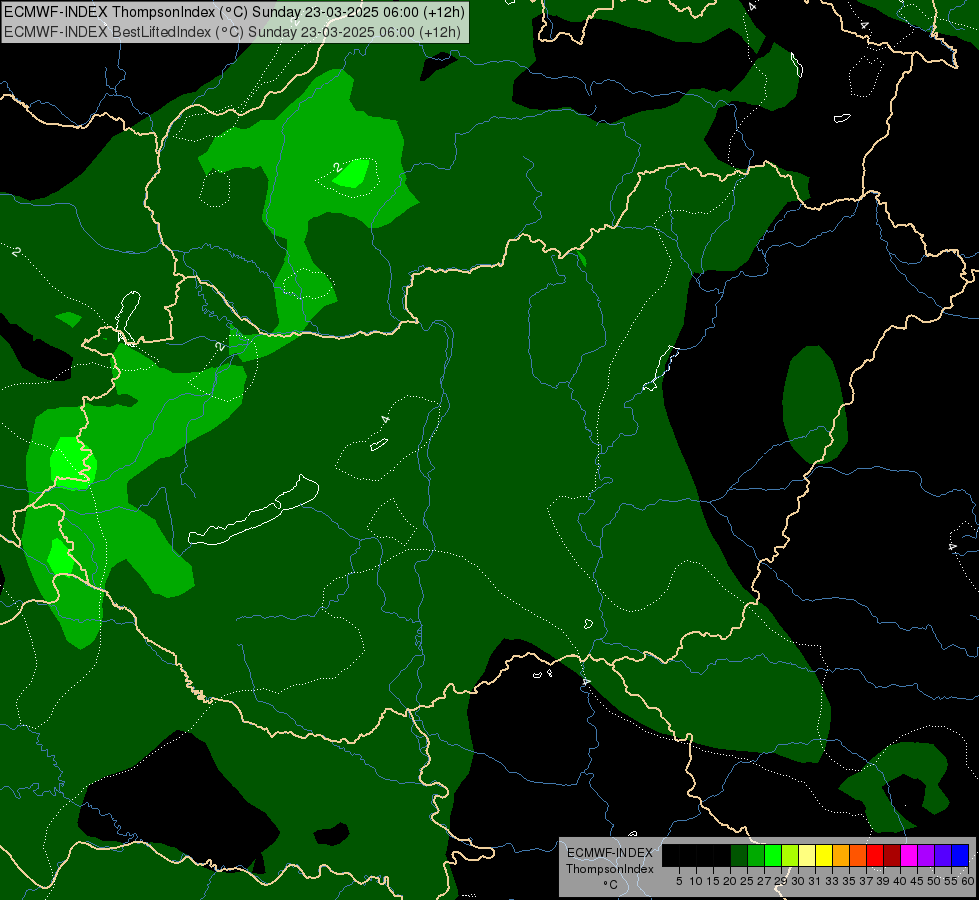Click the BestLiftedIndex title line at top
This screenshot has height=900, width=979.
pyautogui.click(x=232, y=32)
